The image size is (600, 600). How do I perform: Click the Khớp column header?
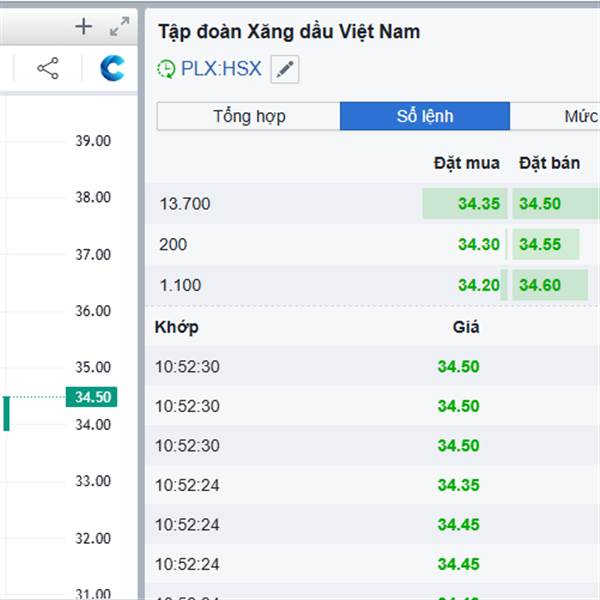177,327
